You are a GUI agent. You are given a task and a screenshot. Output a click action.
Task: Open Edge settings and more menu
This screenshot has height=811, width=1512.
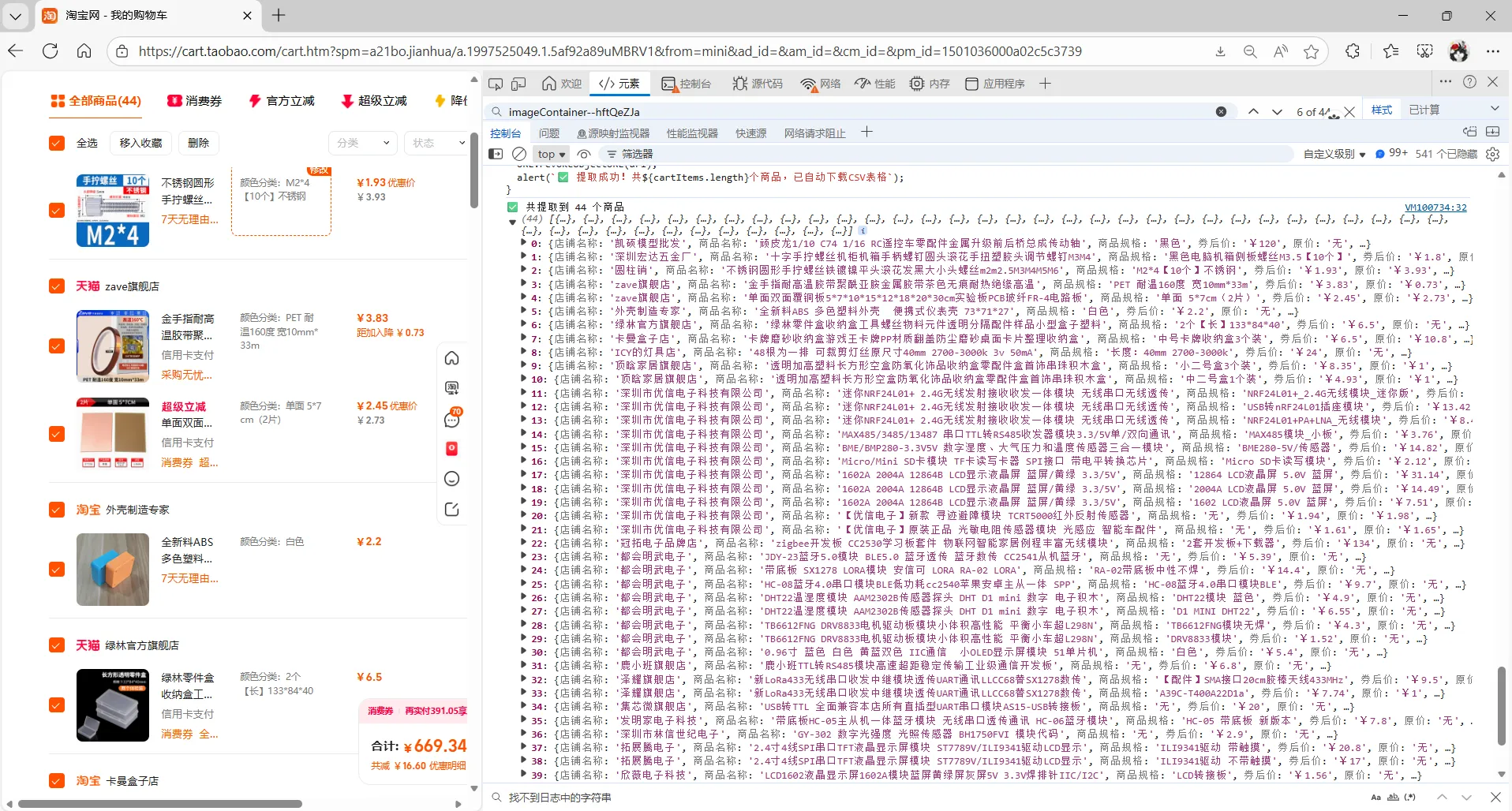[x=1493, y=51]
